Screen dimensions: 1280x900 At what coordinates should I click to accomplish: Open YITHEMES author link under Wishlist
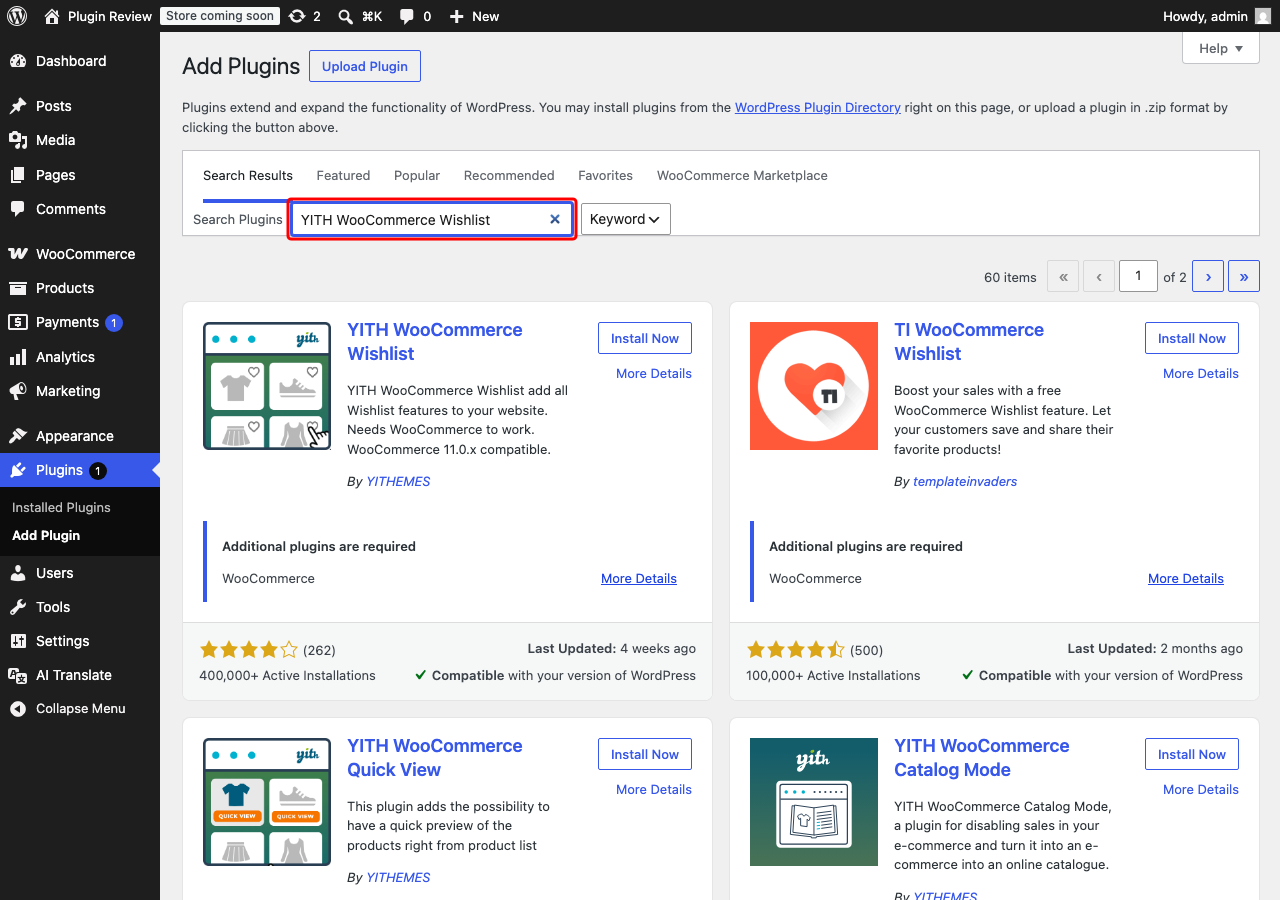pos(398,481)
